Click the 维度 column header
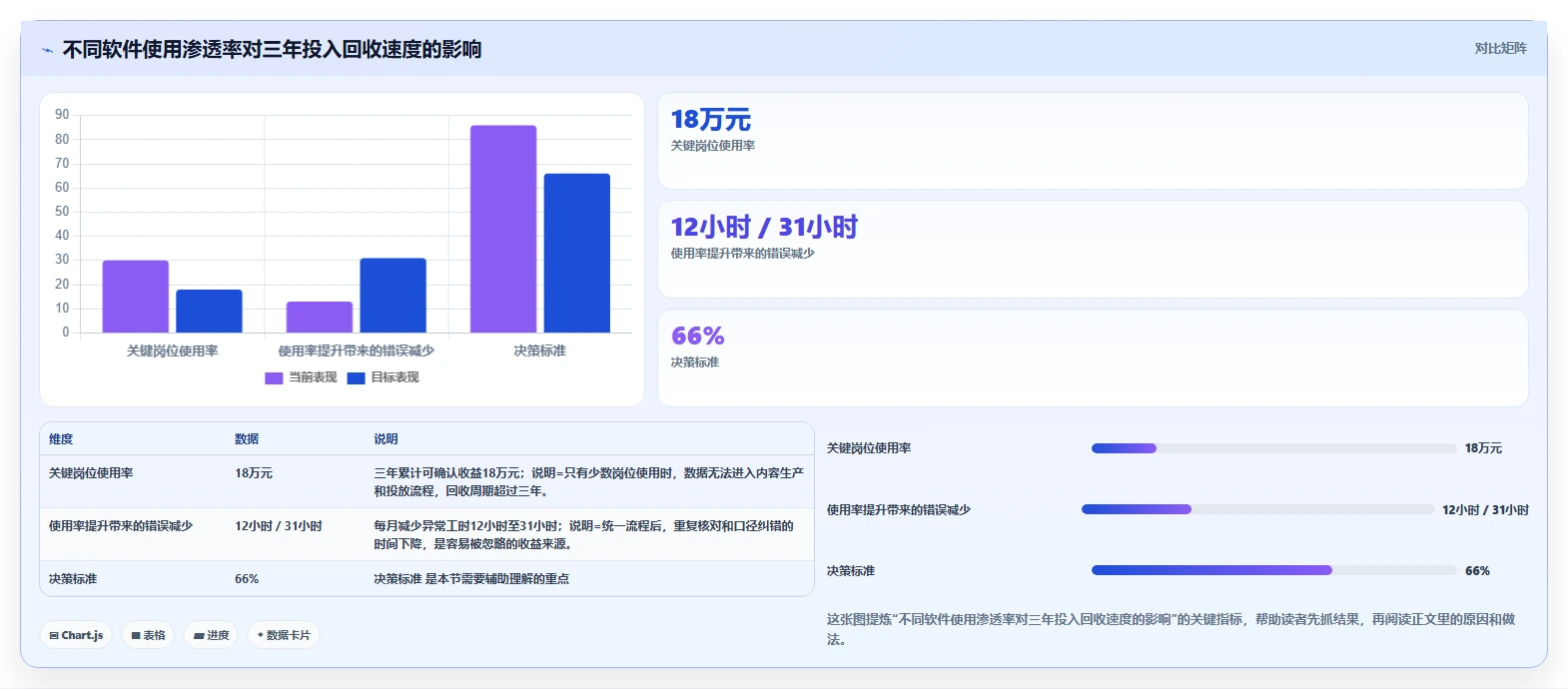The width and height of the screenshot is (1568, 689). pyautogui.click(x=61, y=439)
